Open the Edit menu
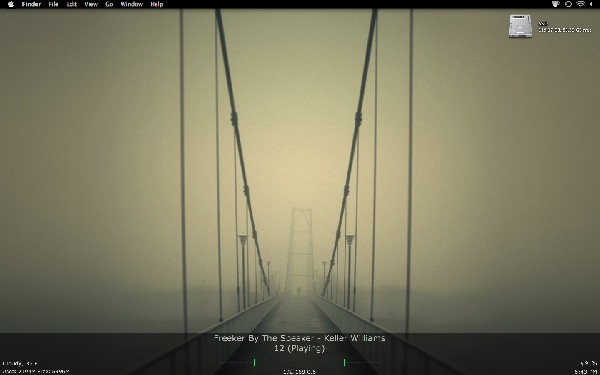Image resolution: width=600 pixels, height=375 pixels. pos(72,4)
